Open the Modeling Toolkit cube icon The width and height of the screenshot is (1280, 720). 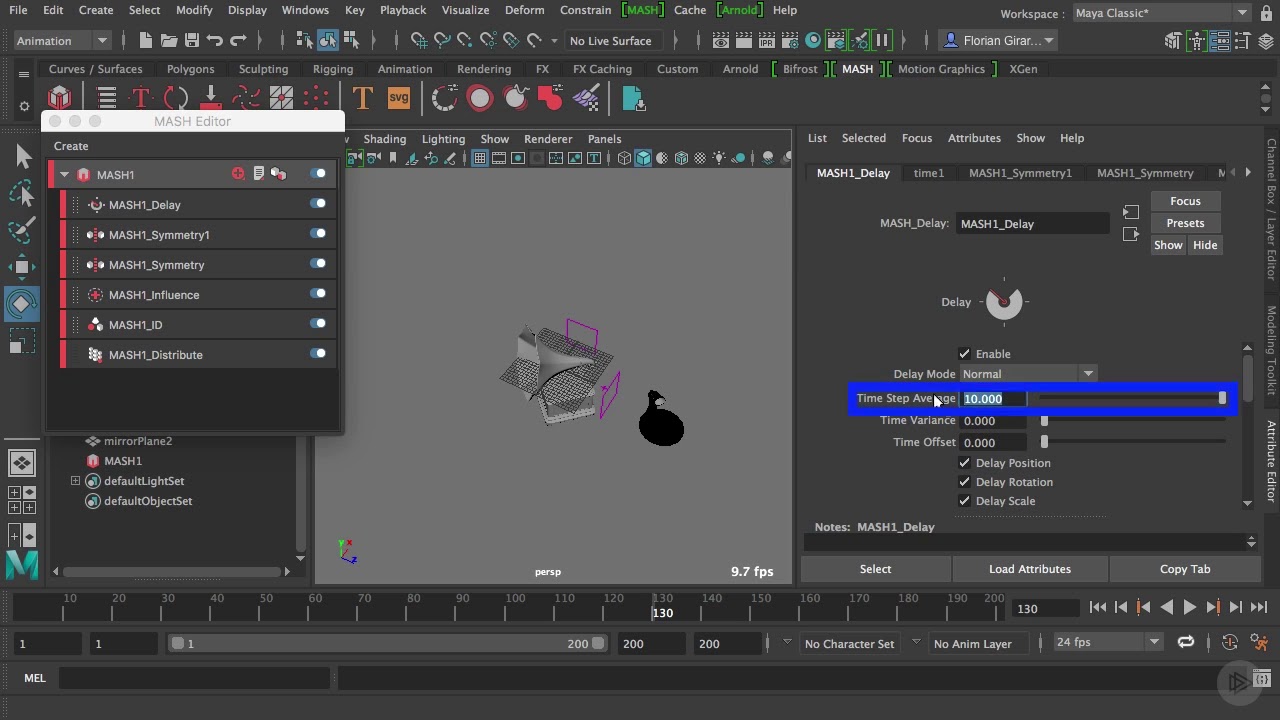[1174, 41]
